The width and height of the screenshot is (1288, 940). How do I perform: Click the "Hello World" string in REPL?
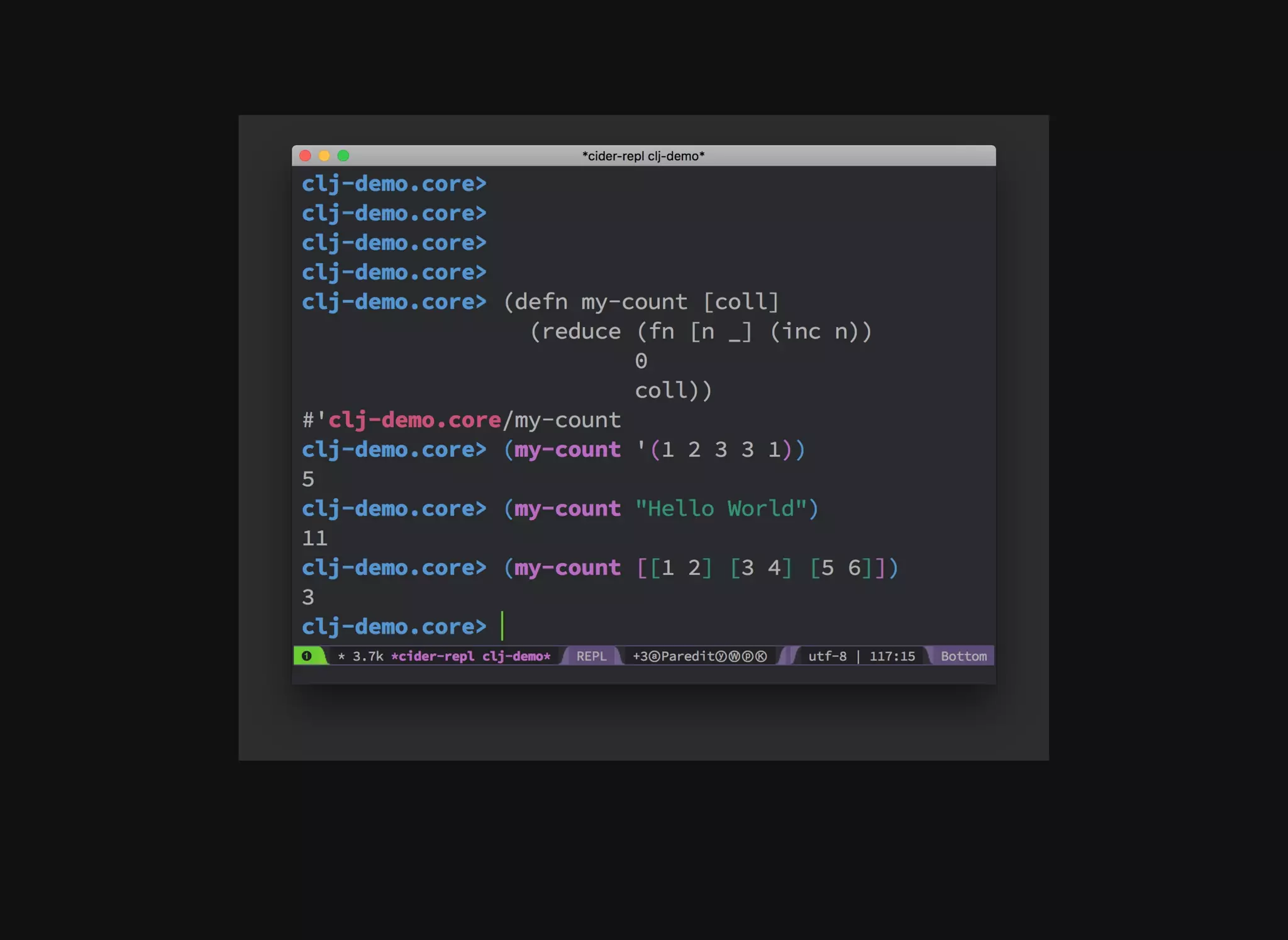coord(721,508)
